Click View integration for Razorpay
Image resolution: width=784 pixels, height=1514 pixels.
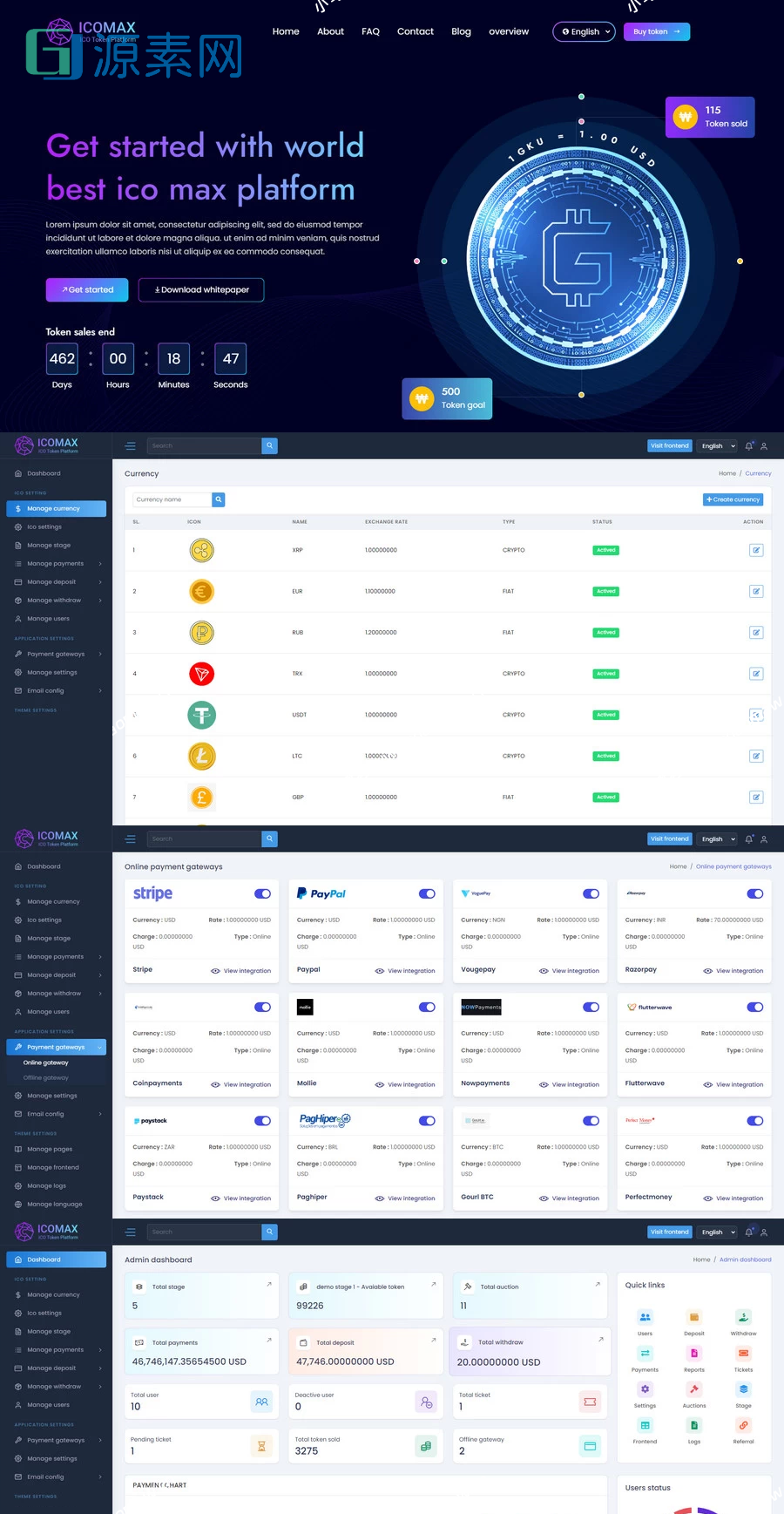point(739,971)
